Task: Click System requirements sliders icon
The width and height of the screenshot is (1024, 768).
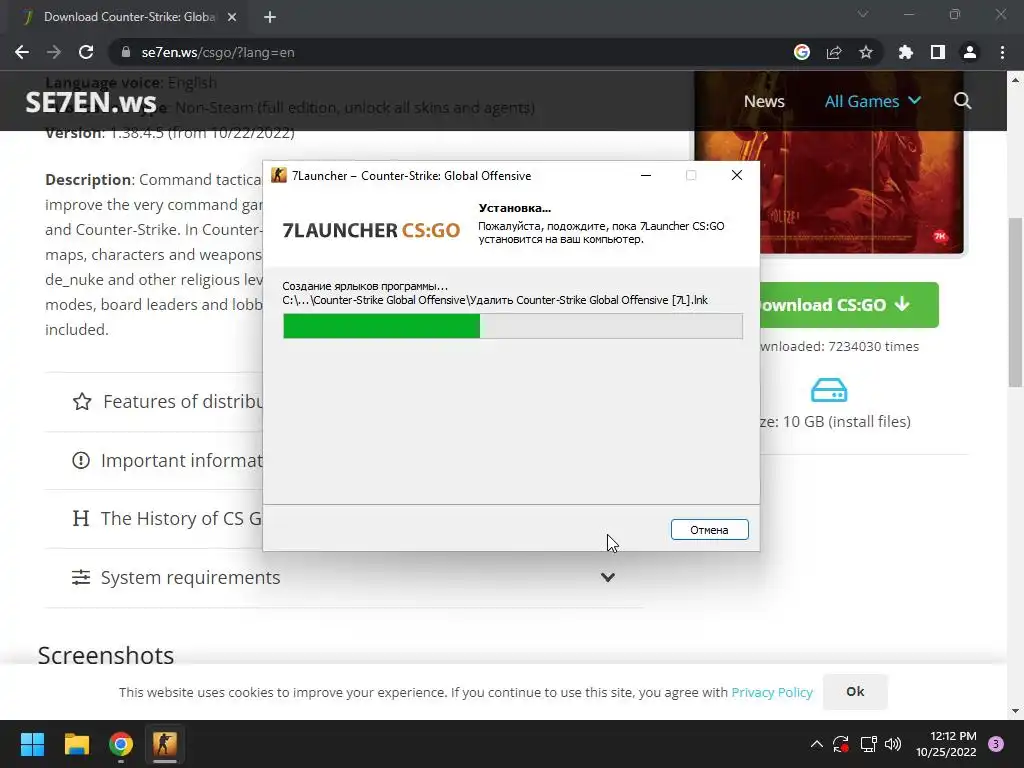Action: point(81,577)
